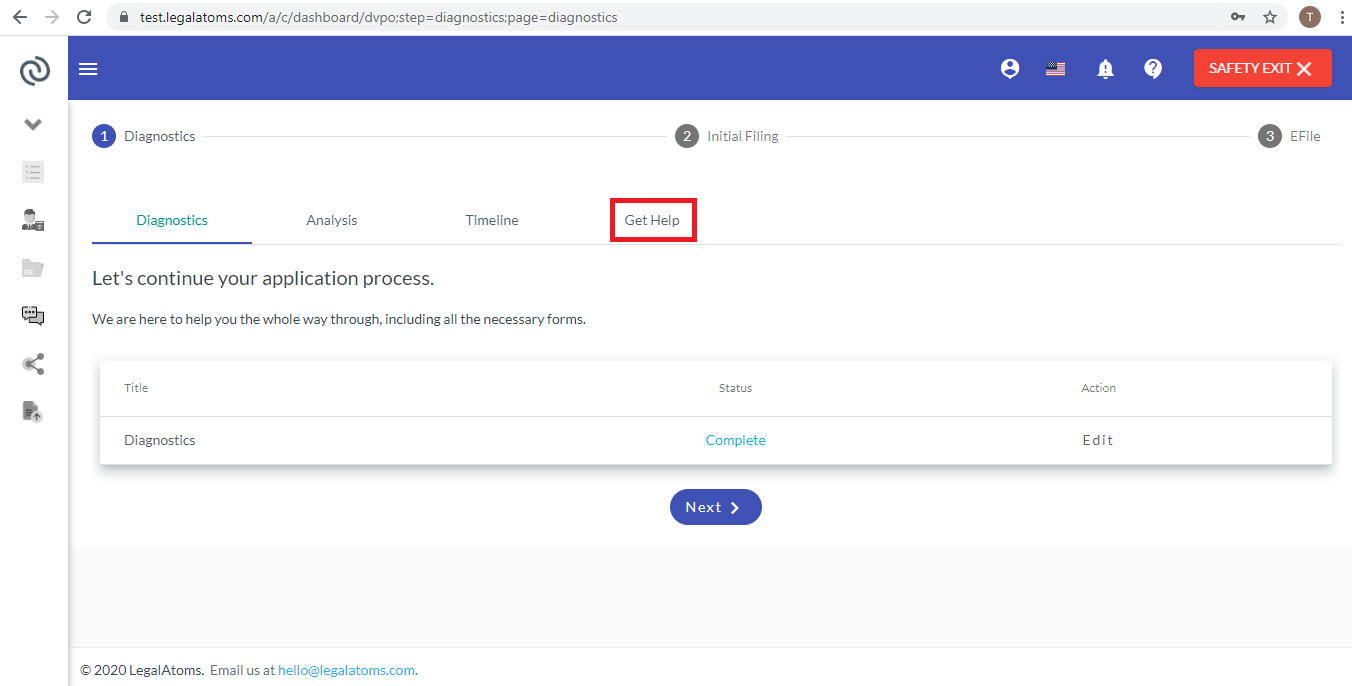Viewport: 1352px width, 686px height.
Task: Open the folder icon in the sidebar
Action: (x=33, y=268)
